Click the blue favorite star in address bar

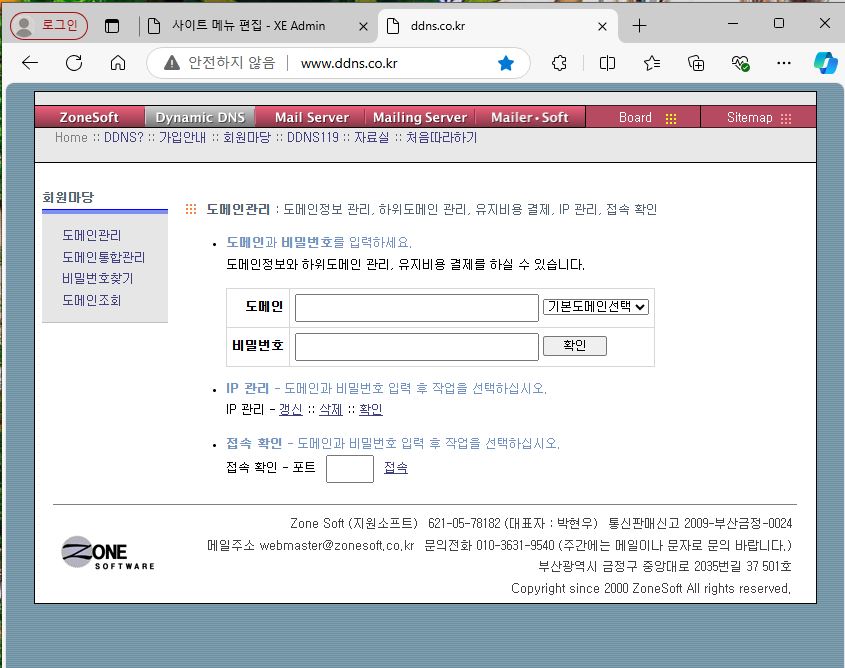tap(506, 63)
